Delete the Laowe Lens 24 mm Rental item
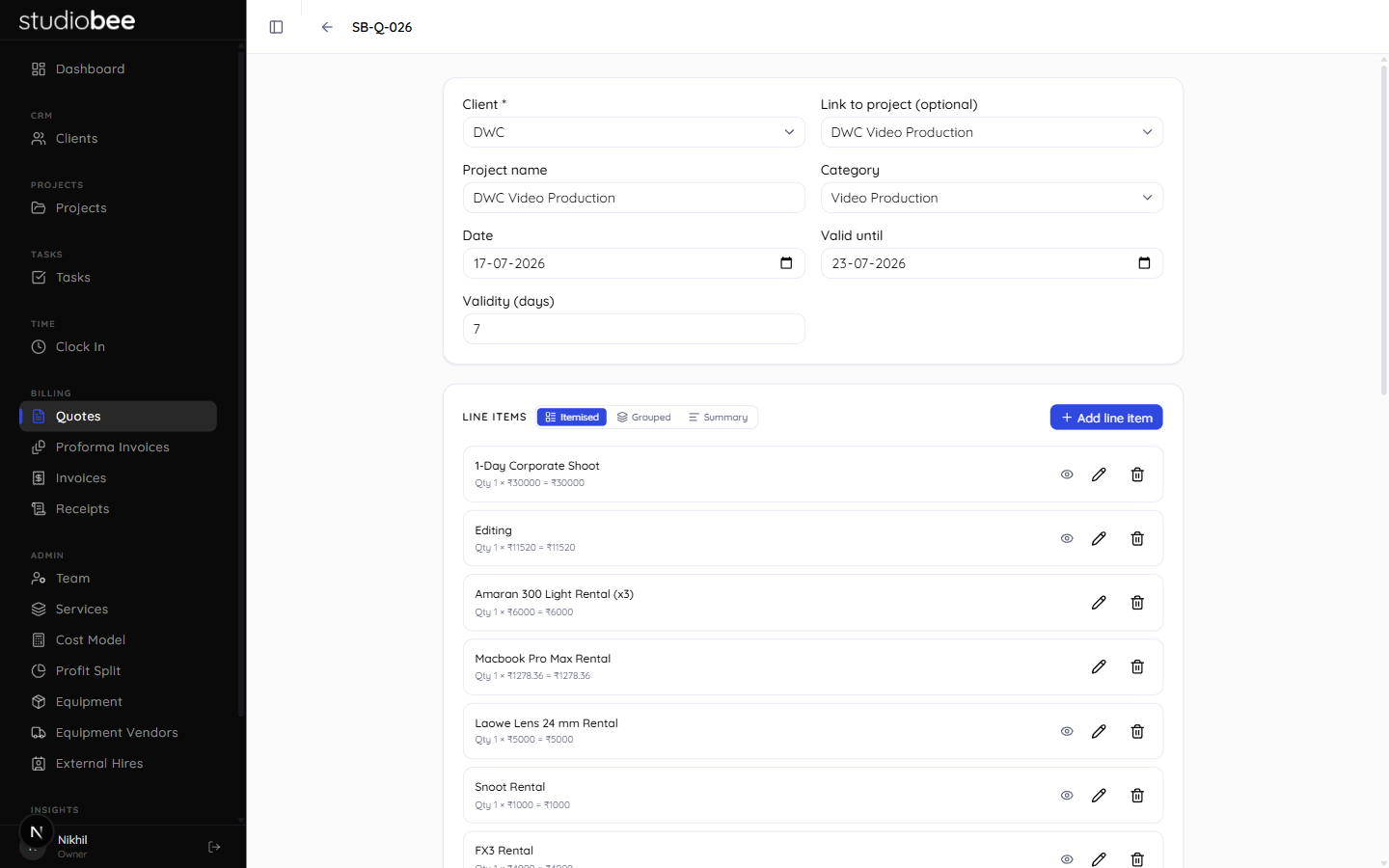This screenshot has height=868, width=1389. (x=1137, y=732)
